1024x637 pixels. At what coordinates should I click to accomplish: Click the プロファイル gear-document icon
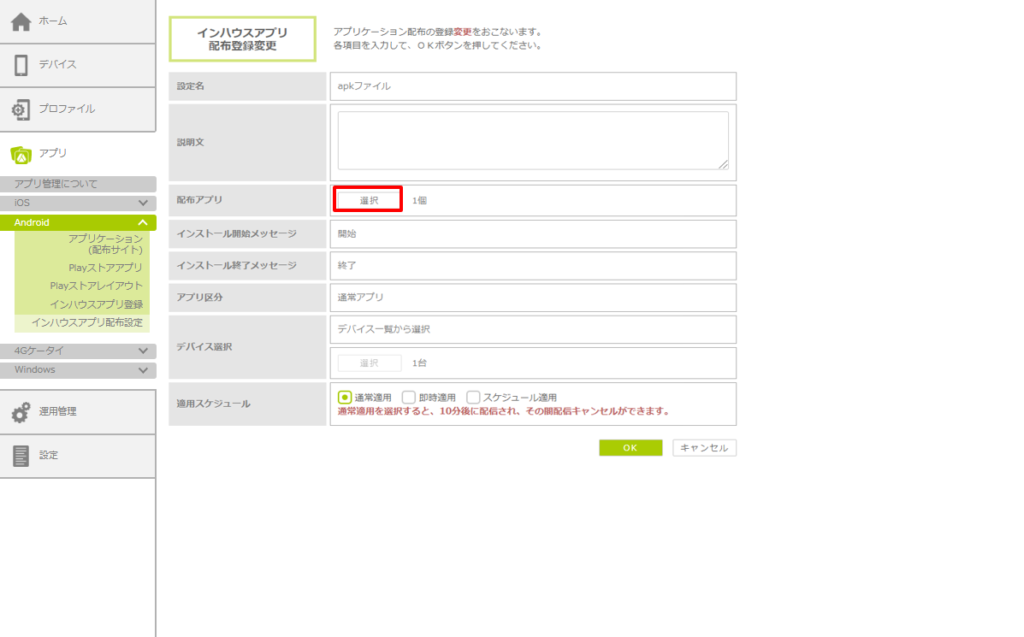click(x=21, y=109)
